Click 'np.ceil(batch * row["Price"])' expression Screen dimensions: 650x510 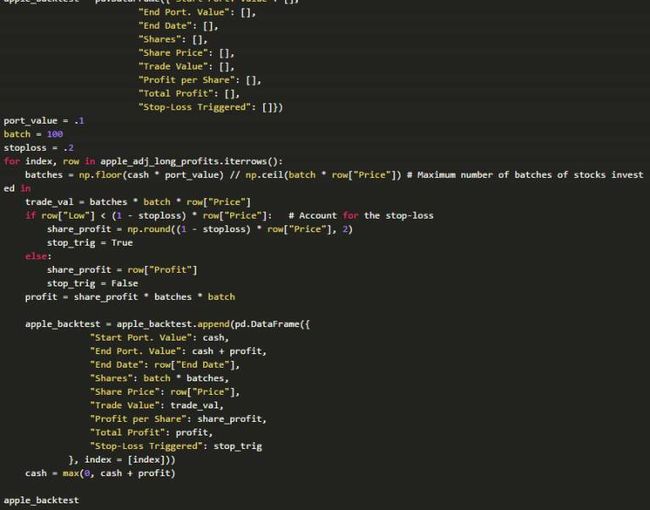[x=323, y=175]
